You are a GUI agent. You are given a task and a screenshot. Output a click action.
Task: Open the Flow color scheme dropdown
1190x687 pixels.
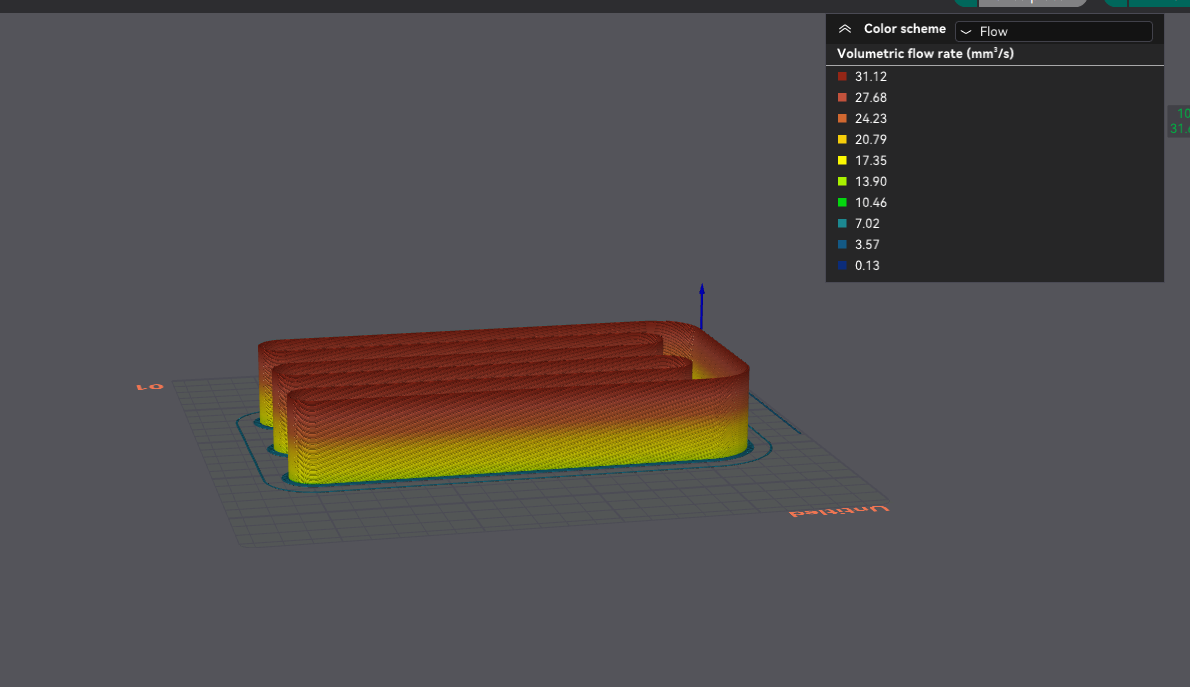(1053, 31)
